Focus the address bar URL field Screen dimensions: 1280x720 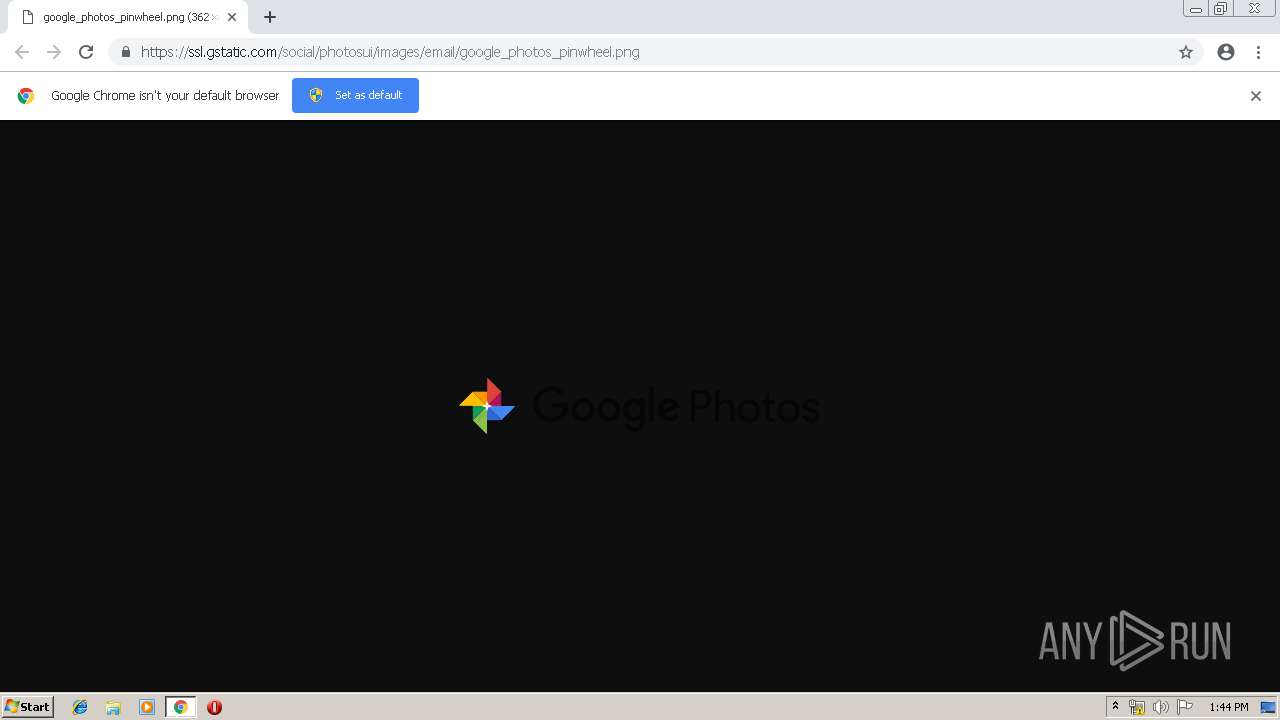pos(655,52)
